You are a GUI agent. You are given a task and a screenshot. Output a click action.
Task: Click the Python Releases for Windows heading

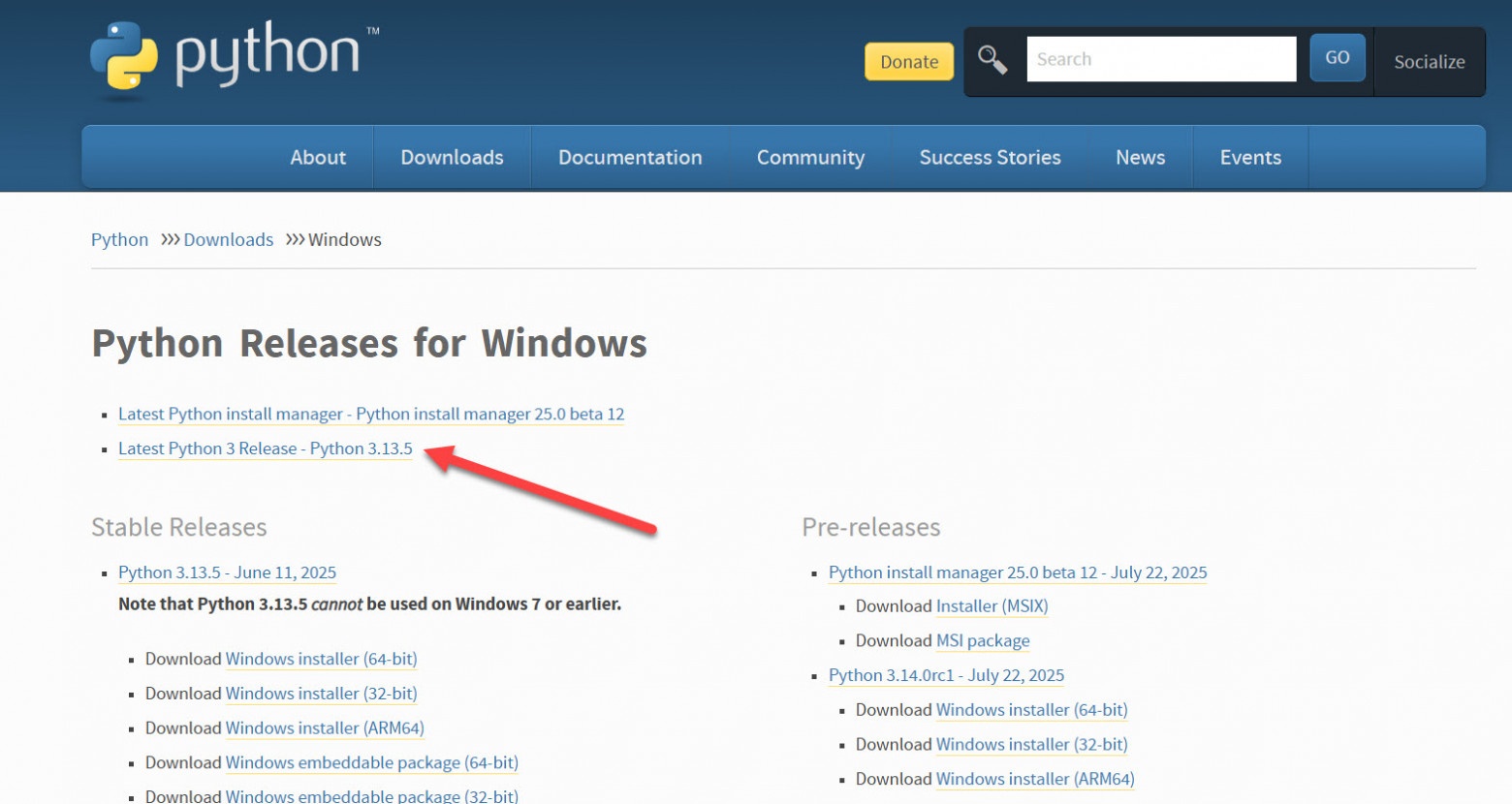coord(369,344)
